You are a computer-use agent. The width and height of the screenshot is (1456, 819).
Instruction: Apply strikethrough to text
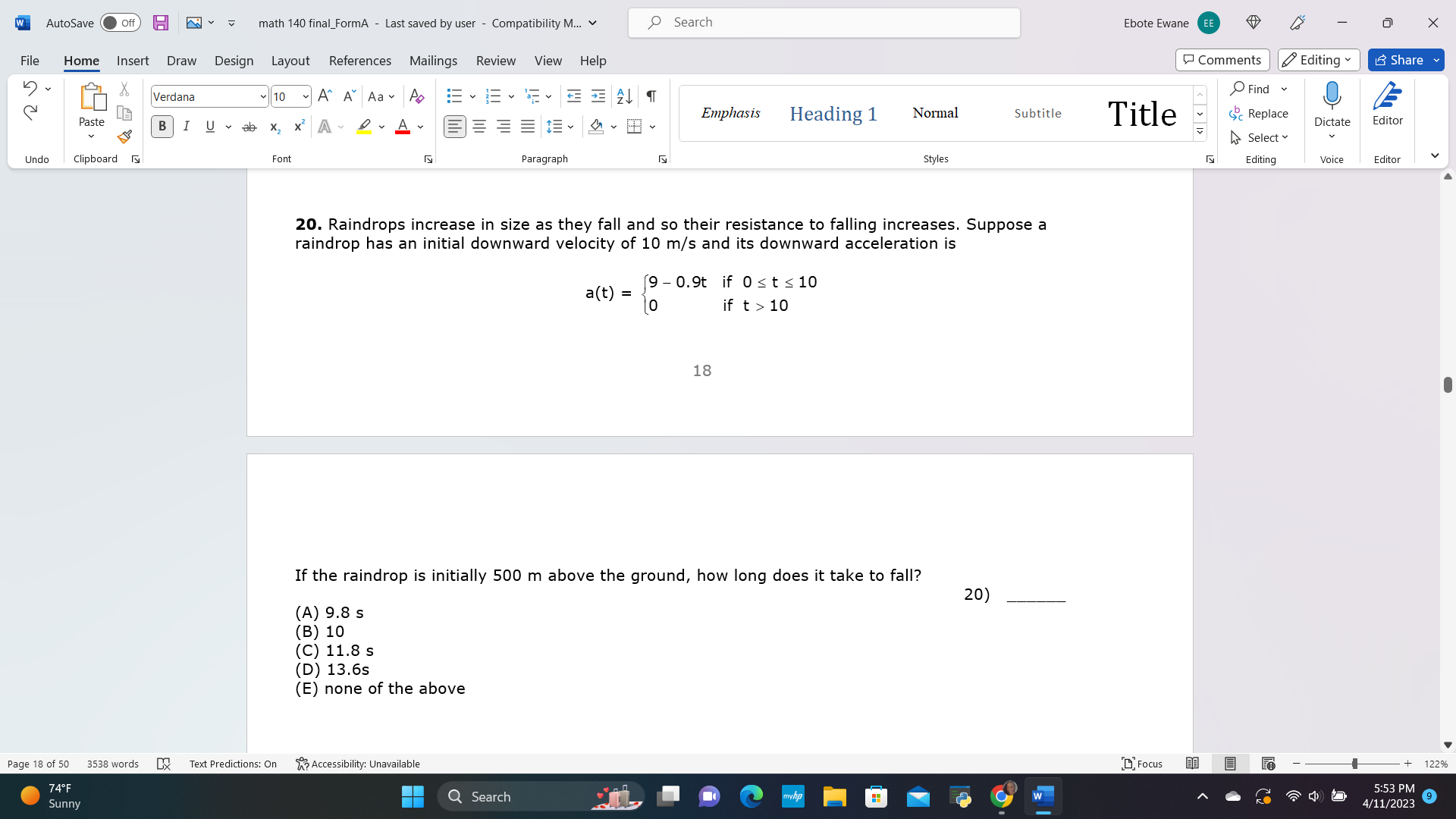(249, 126)
